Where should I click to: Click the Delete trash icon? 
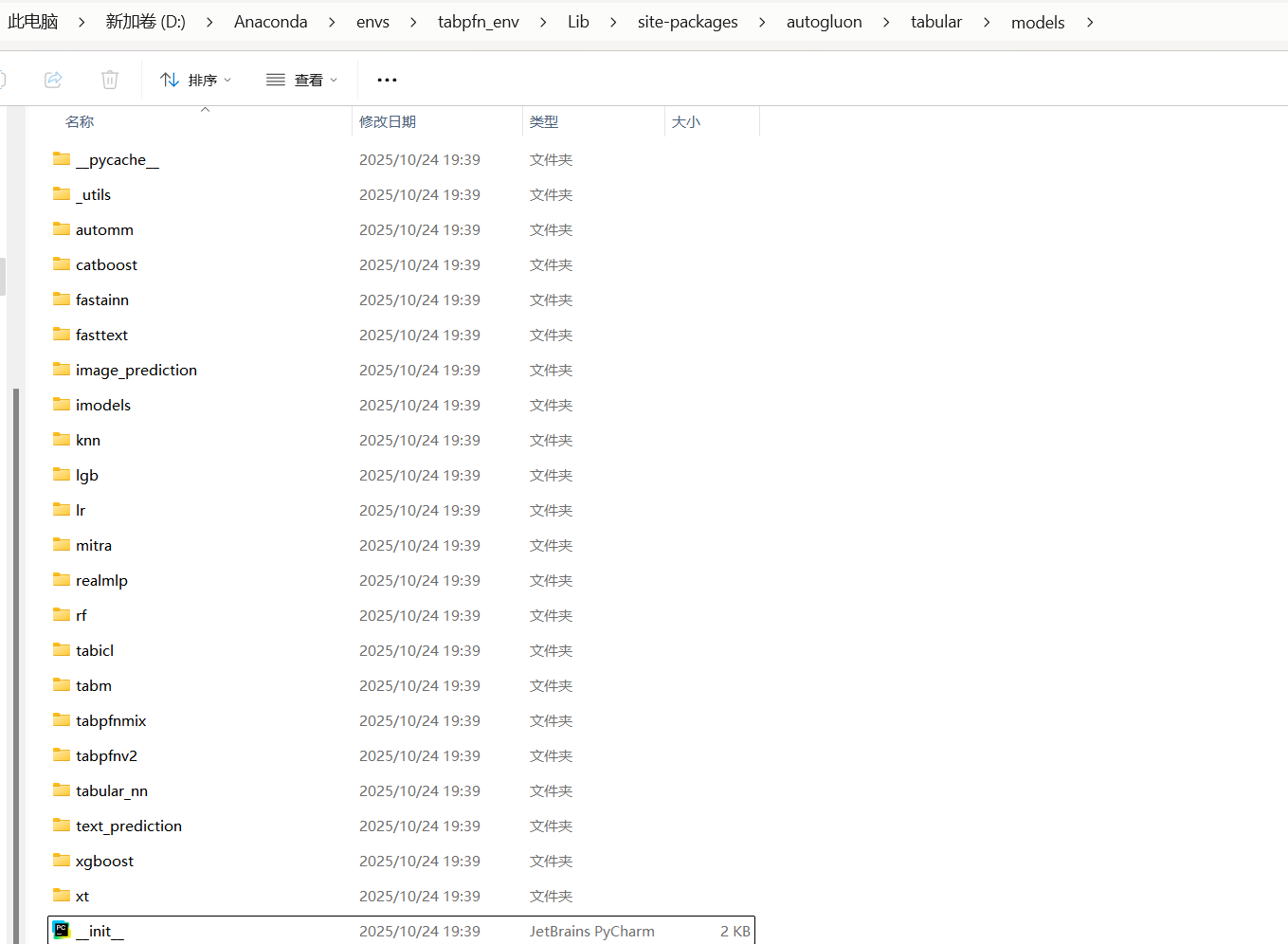[110, 80]
